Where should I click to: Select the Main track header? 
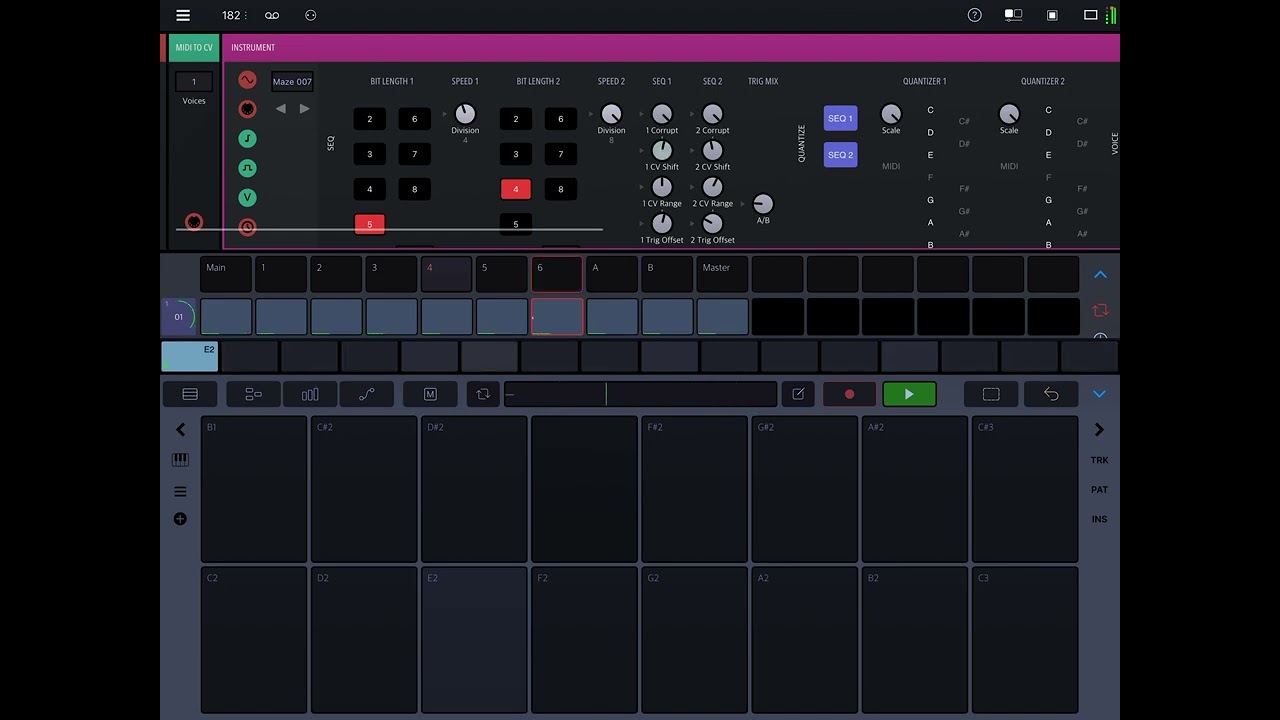[226, 274]
